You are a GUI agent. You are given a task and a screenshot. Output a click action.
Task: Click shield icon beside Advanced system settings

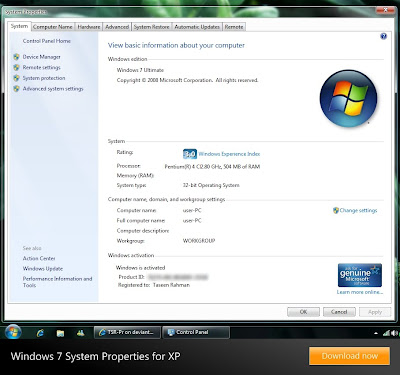16,89
